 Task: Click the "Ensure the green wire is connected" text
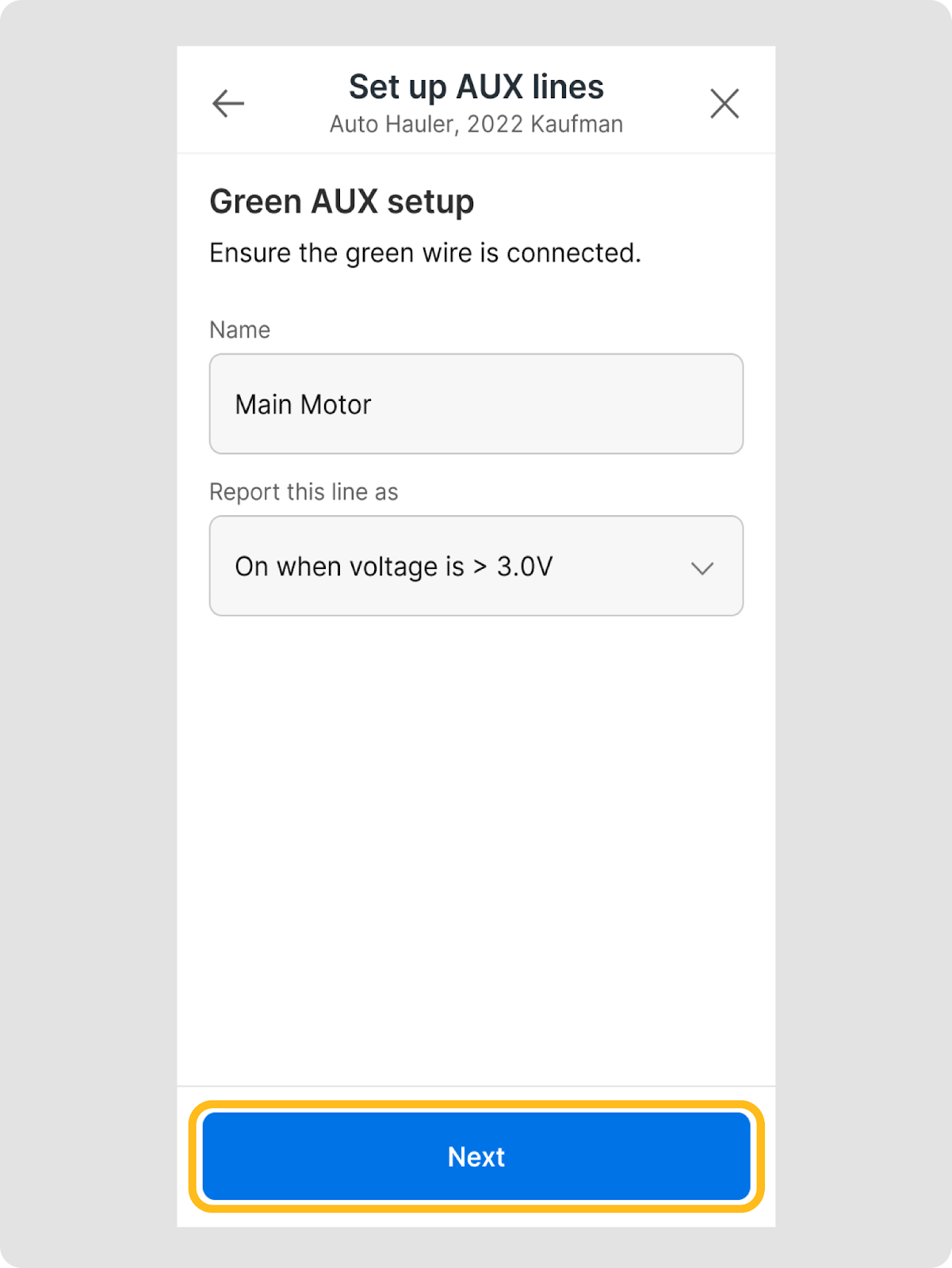coord(425,253)
